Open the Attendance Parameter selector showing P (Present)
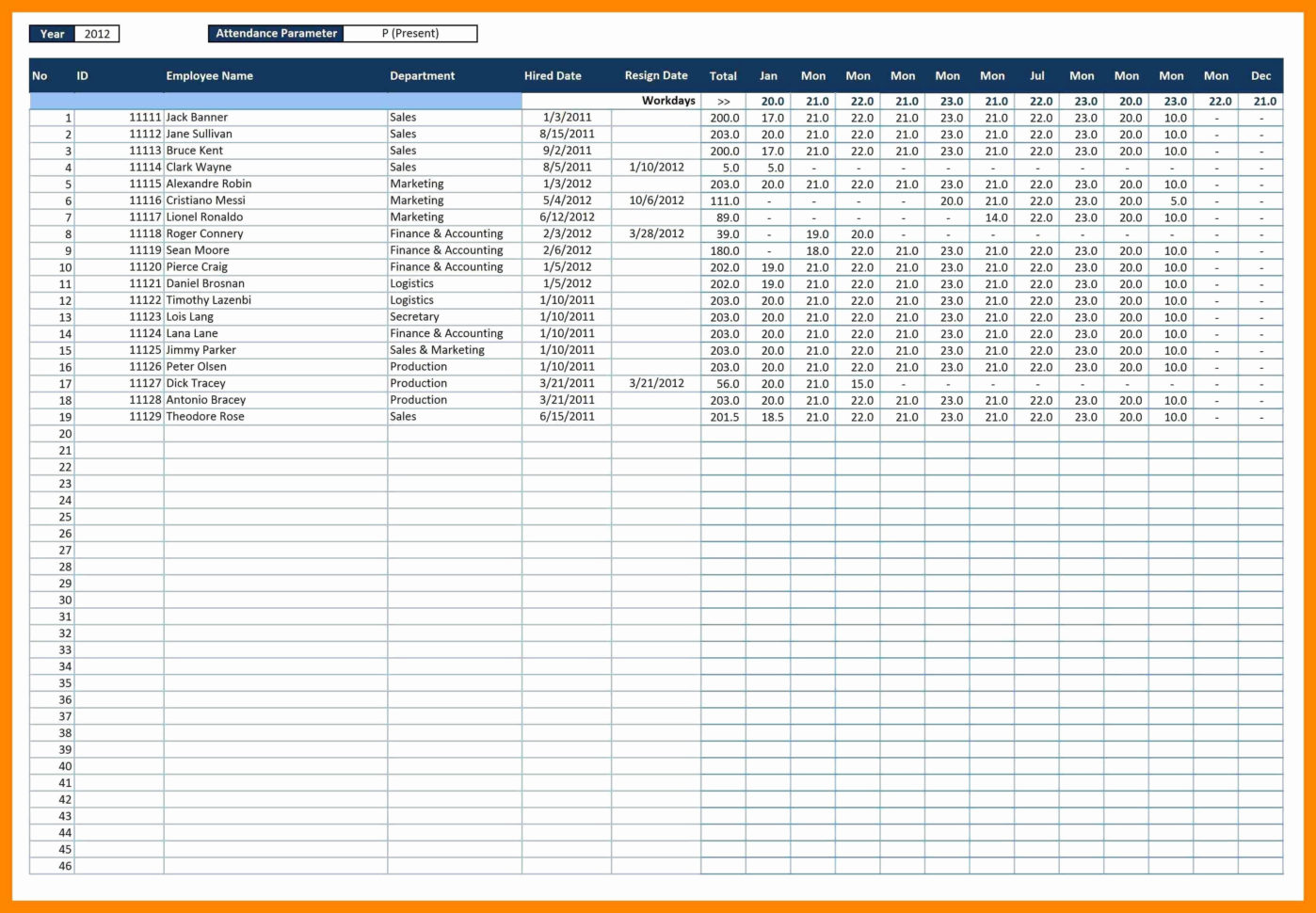Image resolution: width=1316 pixels, height=913 pixels. pyautogui.click(x=410, y=33)
